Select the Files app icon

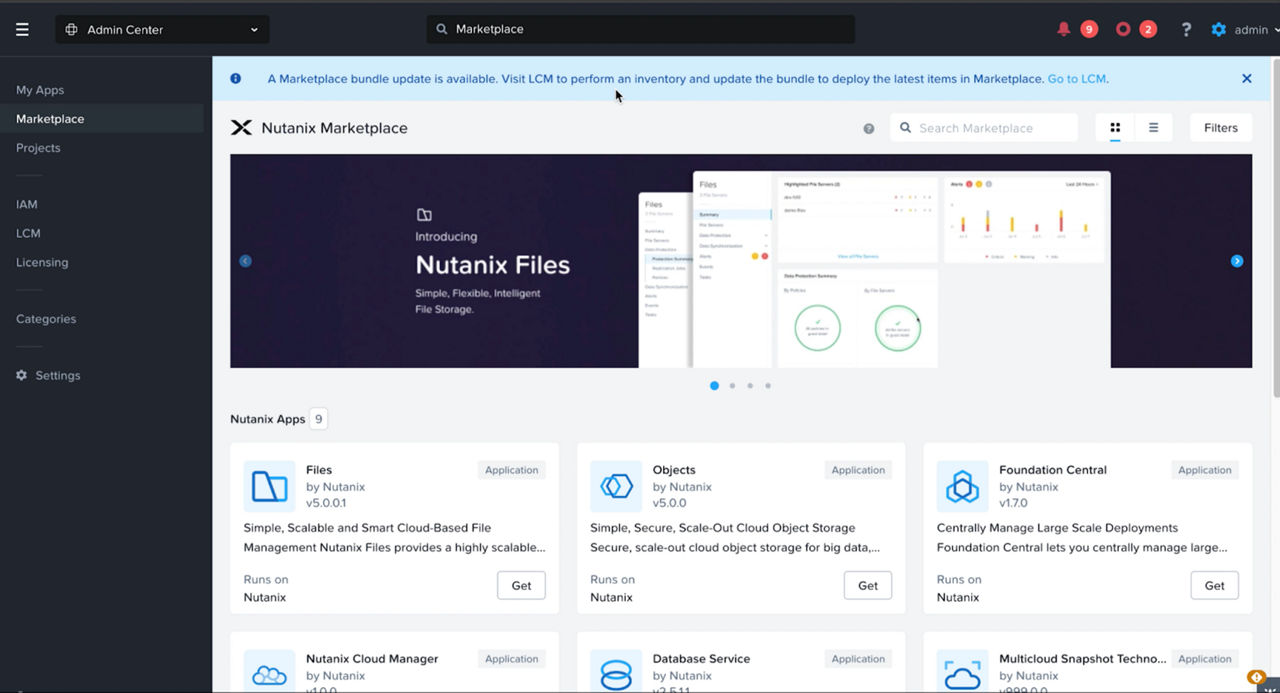[x=268, y=486]
